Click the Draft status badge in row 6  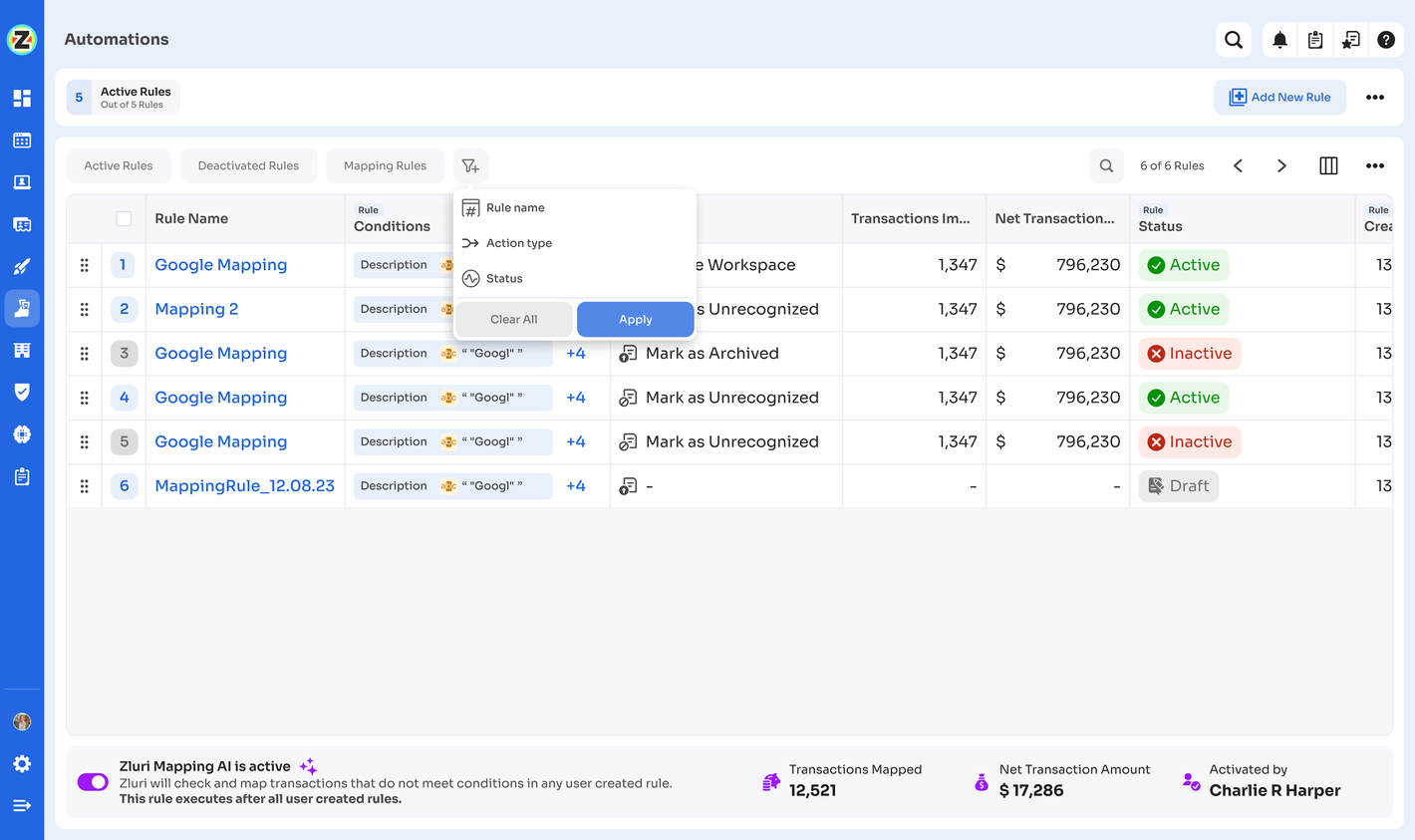click(1179, 486)
